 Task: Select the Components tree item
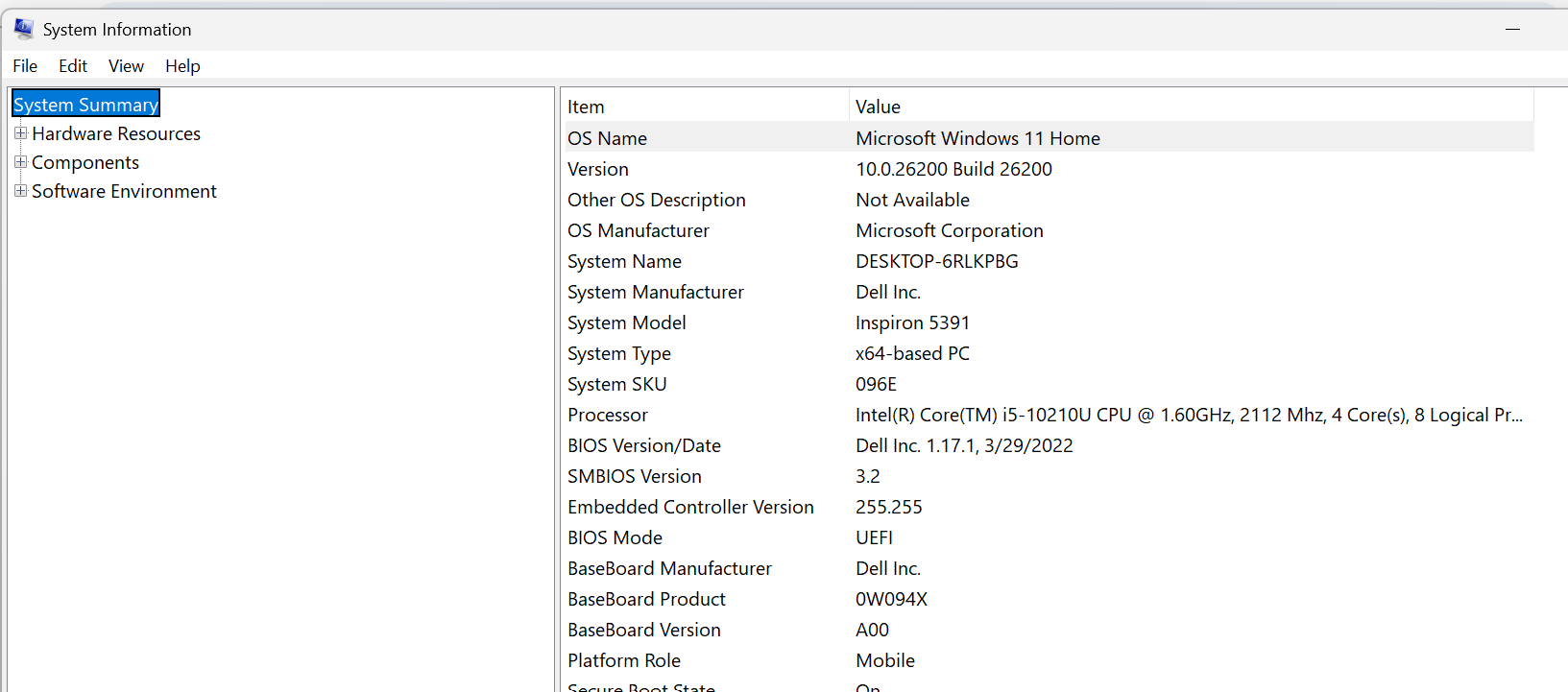85,162
